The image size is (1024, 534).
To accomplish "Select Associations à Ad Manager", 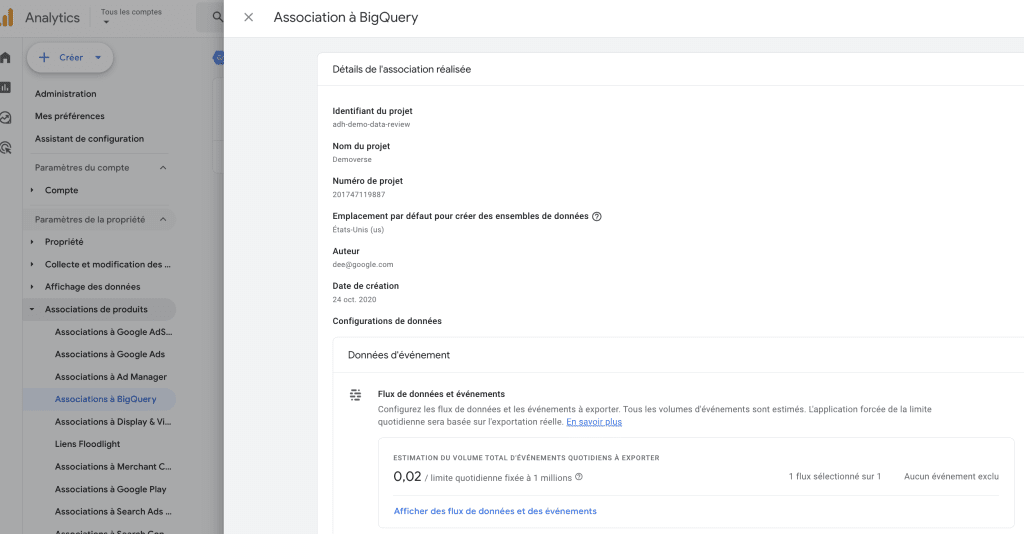I will [x=111, y=377].
